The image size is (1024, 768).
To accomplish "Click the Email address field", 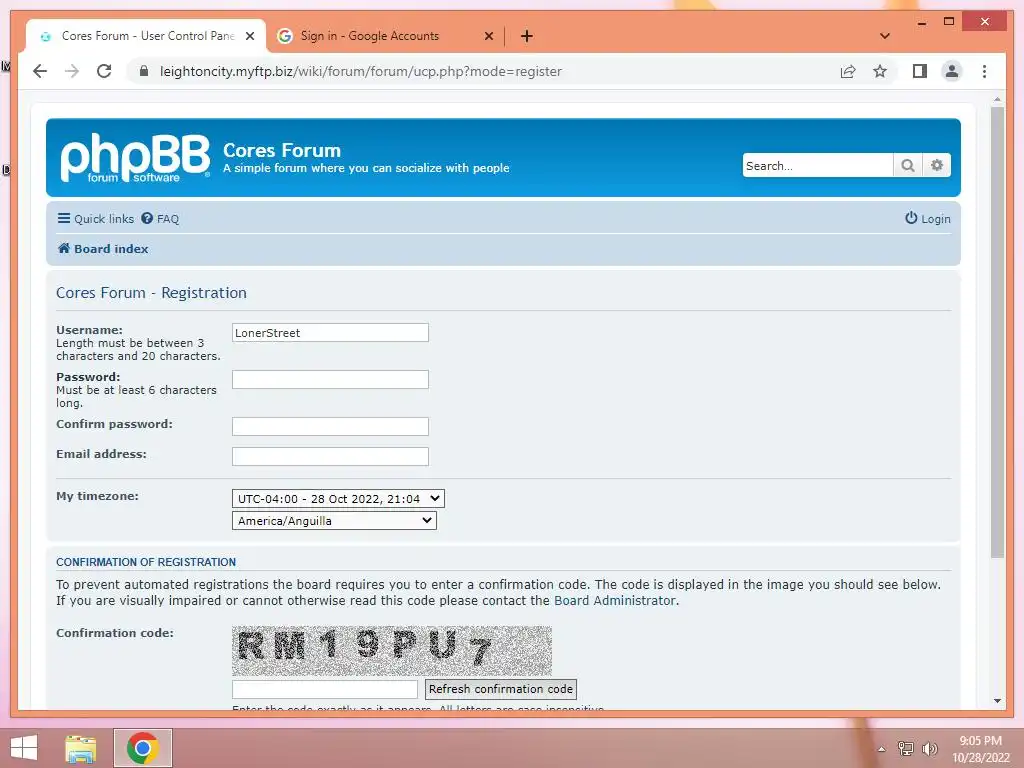I will 330,456.
